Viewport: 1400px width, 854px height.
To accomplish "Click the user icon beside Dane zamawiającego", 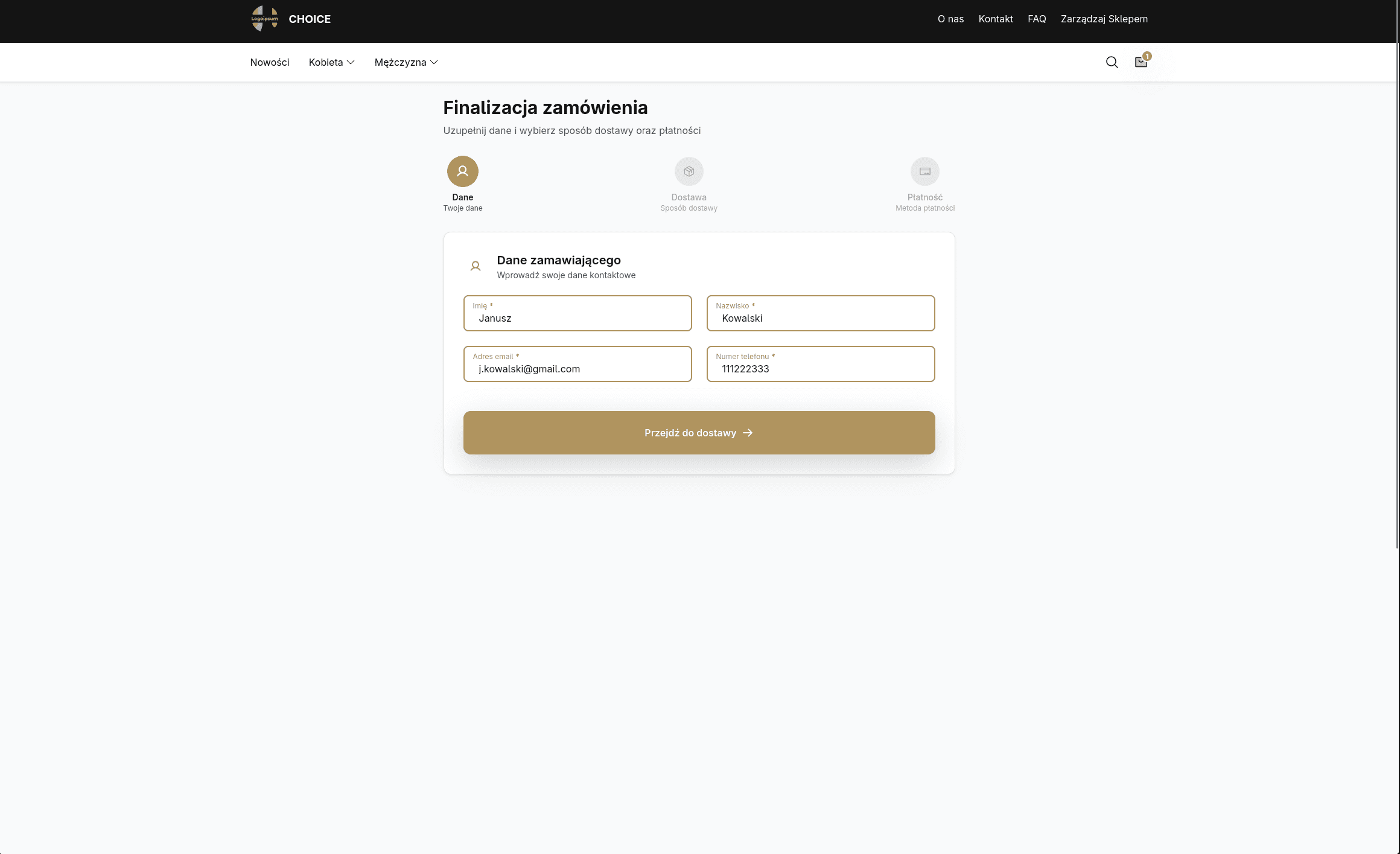I will (x=476, y=266).
